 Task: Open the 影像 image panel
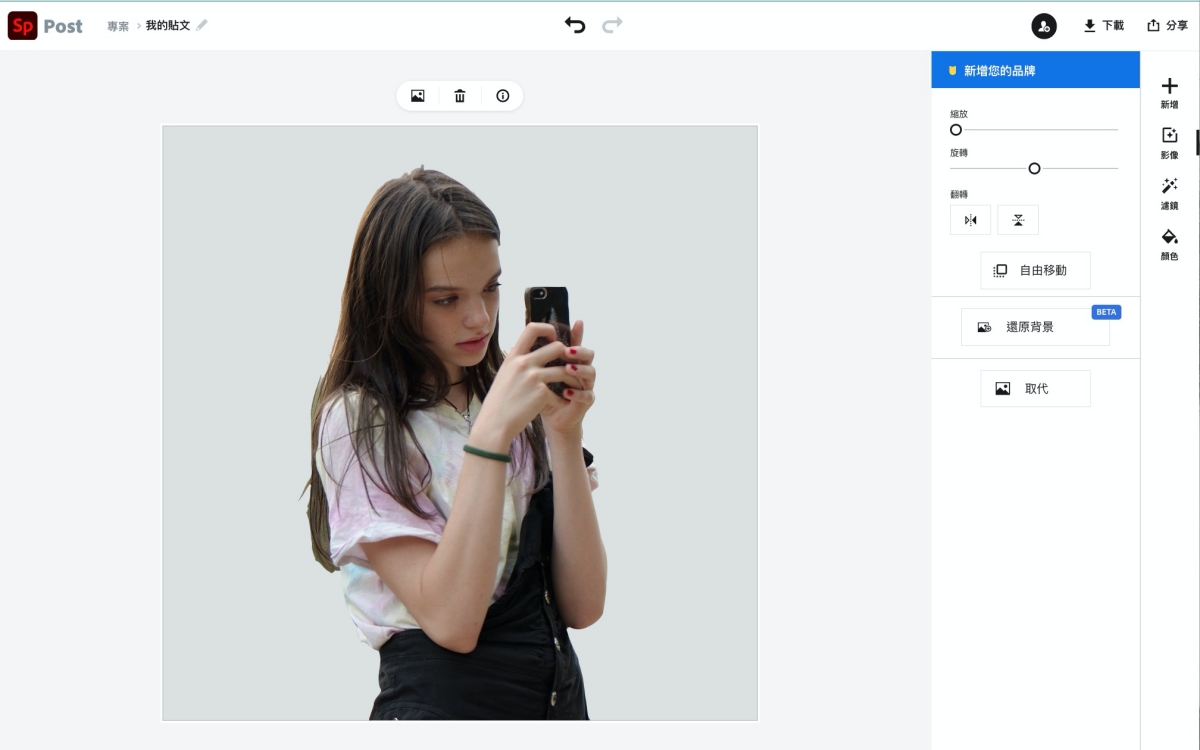[1170, 143]
